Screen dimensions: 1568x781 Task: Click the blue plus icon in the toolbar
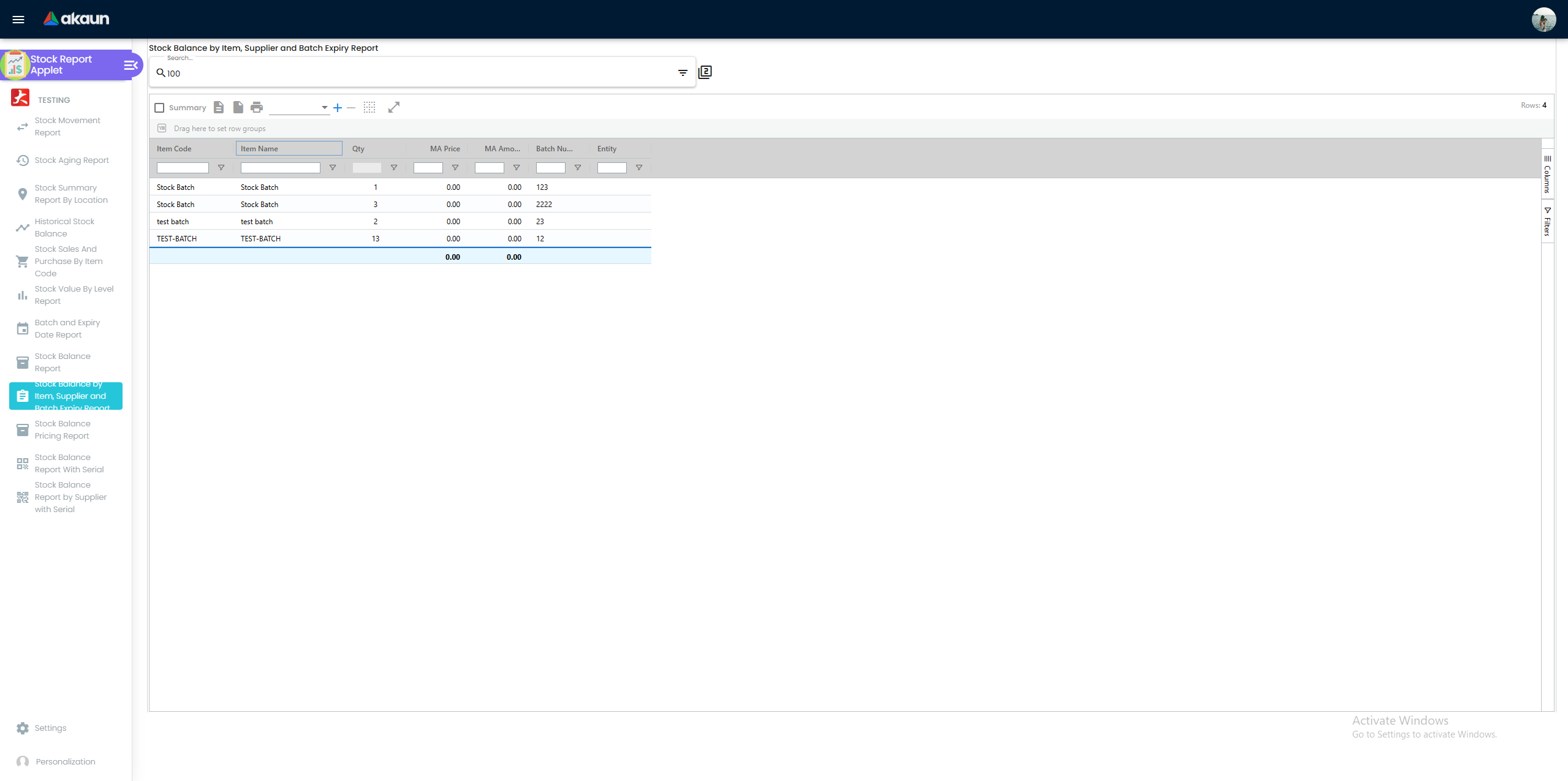click(x=338, y=108)
